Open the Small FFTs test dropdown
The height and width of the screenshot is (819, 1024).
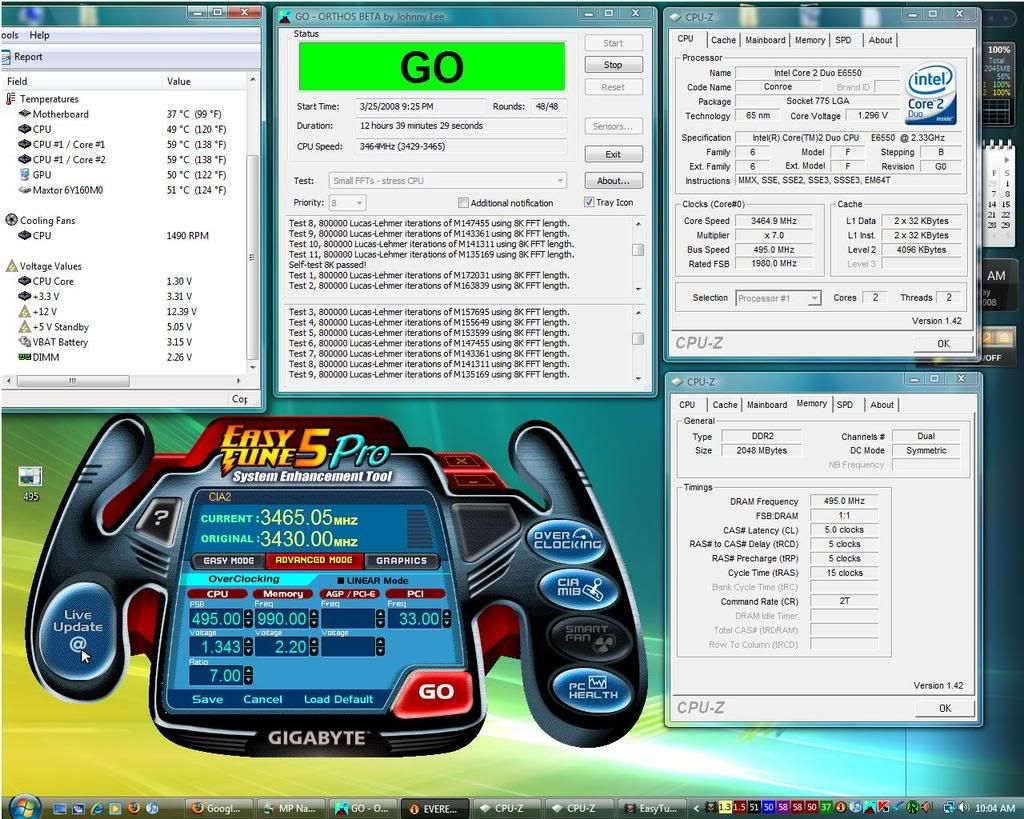[447, 181]
